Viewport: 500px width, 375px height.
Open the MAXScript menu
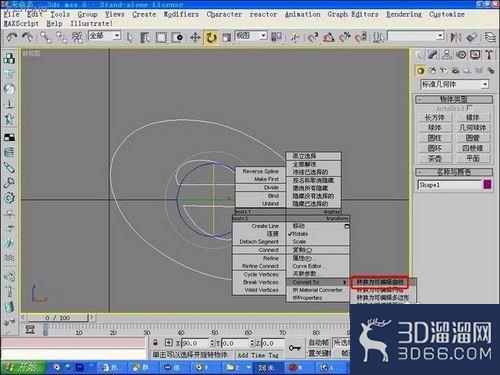point(21,24)
